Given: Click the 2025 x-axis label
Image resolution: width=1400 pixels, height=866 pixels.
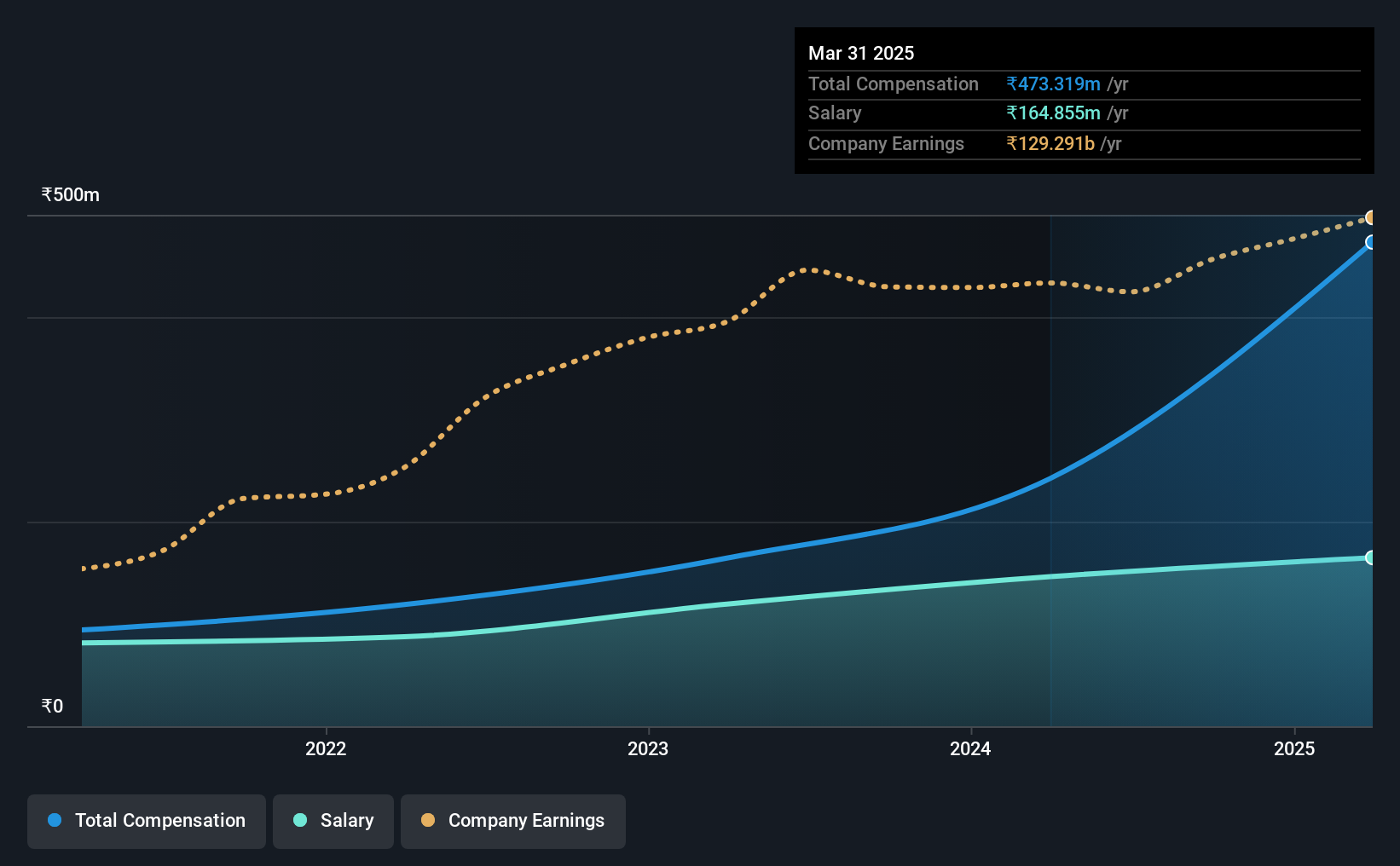Looking at the screenshot, I should 1294,748.
